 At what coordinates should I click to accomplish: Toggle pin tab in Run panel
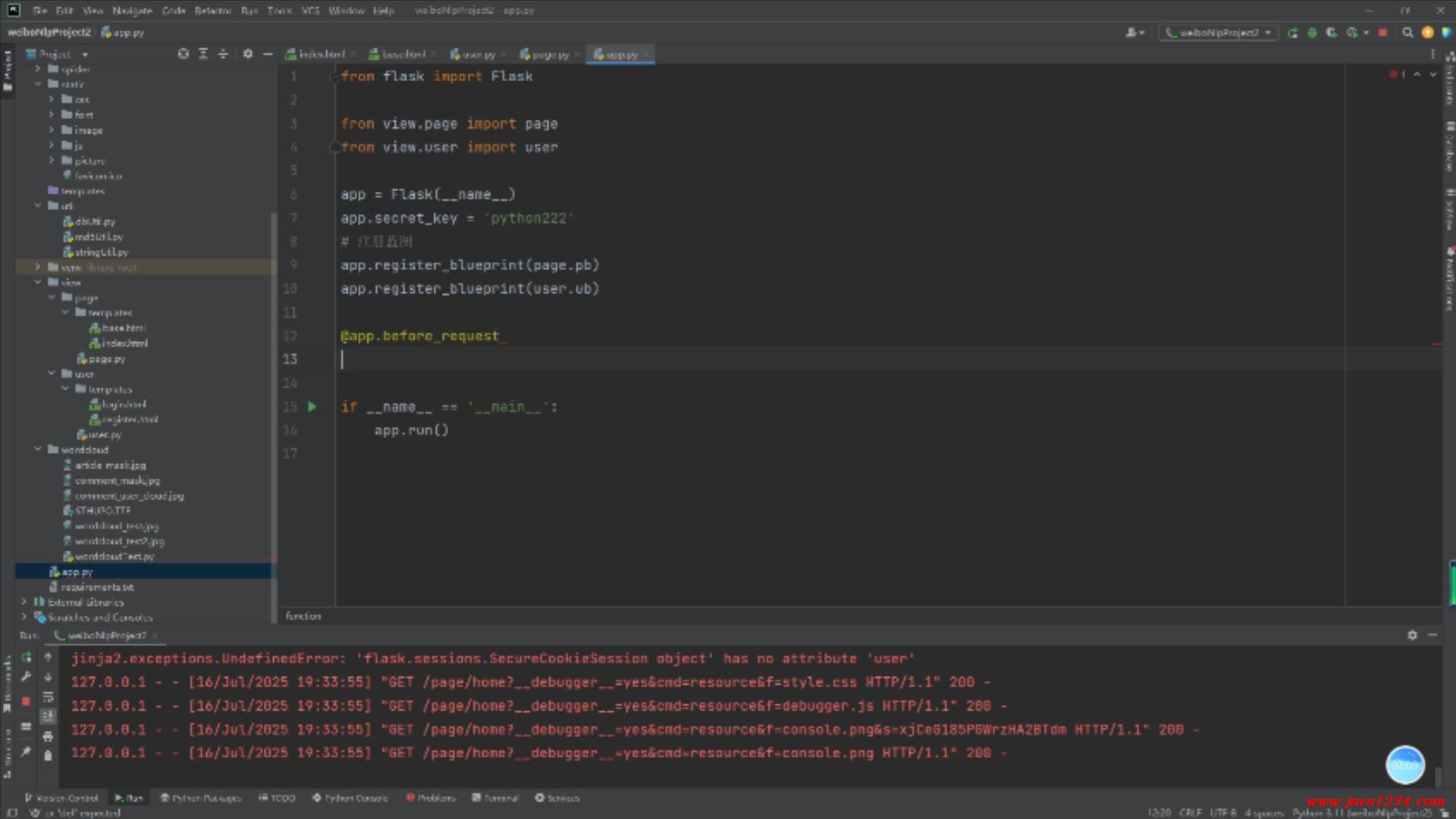pos(26,752)
